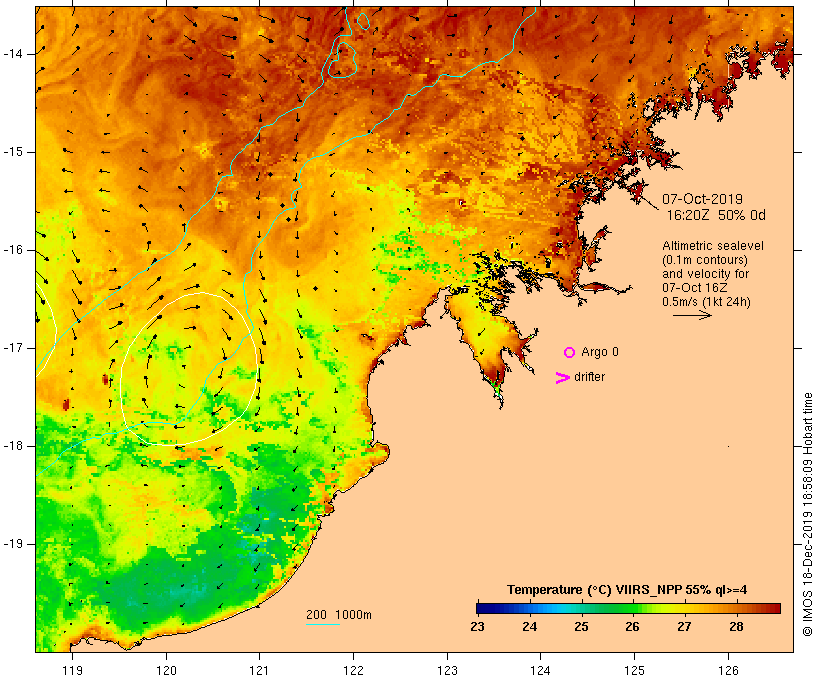The width and height of the screenshot is (820, 680).
Task: Click the '07-Oct-2019' date label
Action: point(702,199)
